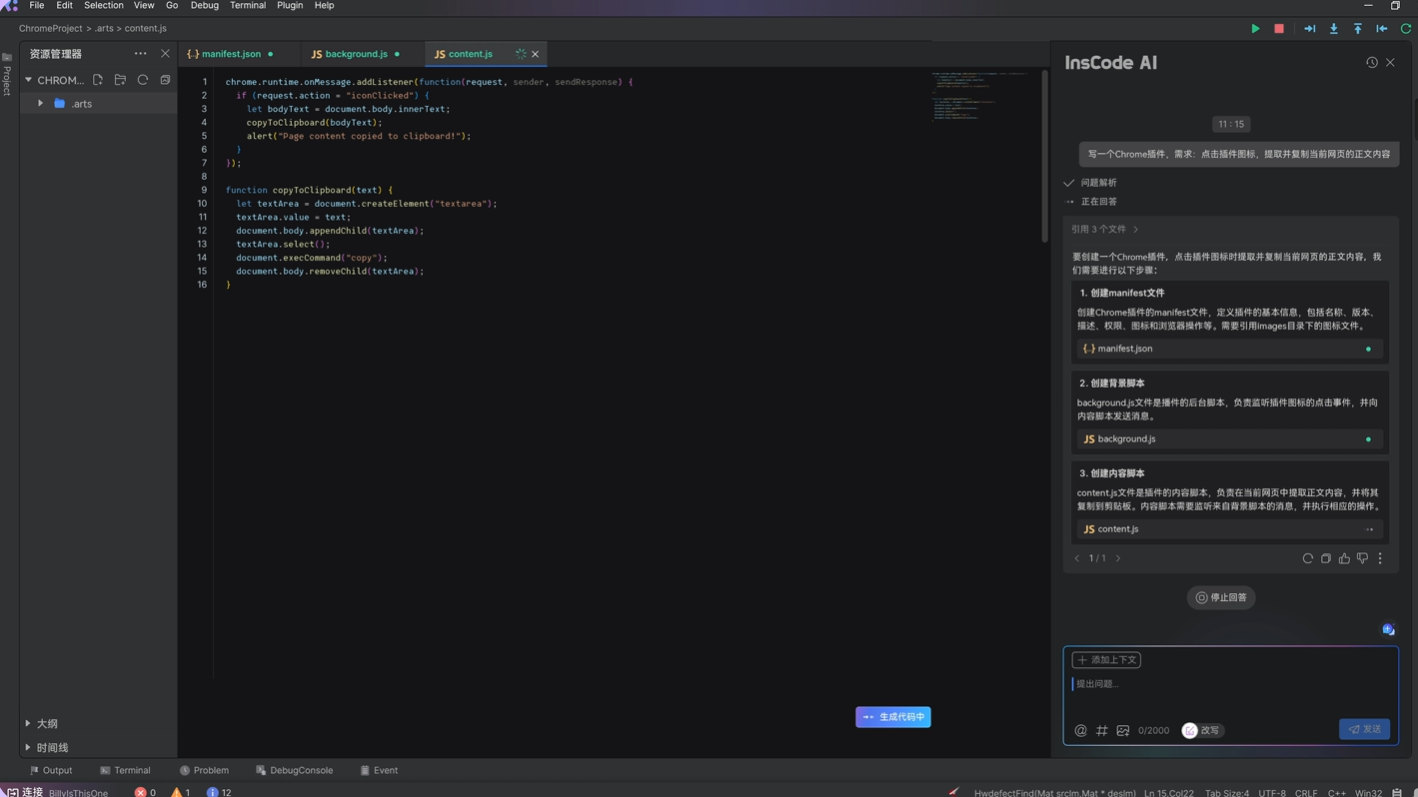1418x797 pixels.
Task: Attach an image to the chat input
Action: click(x=1123, y=731)
